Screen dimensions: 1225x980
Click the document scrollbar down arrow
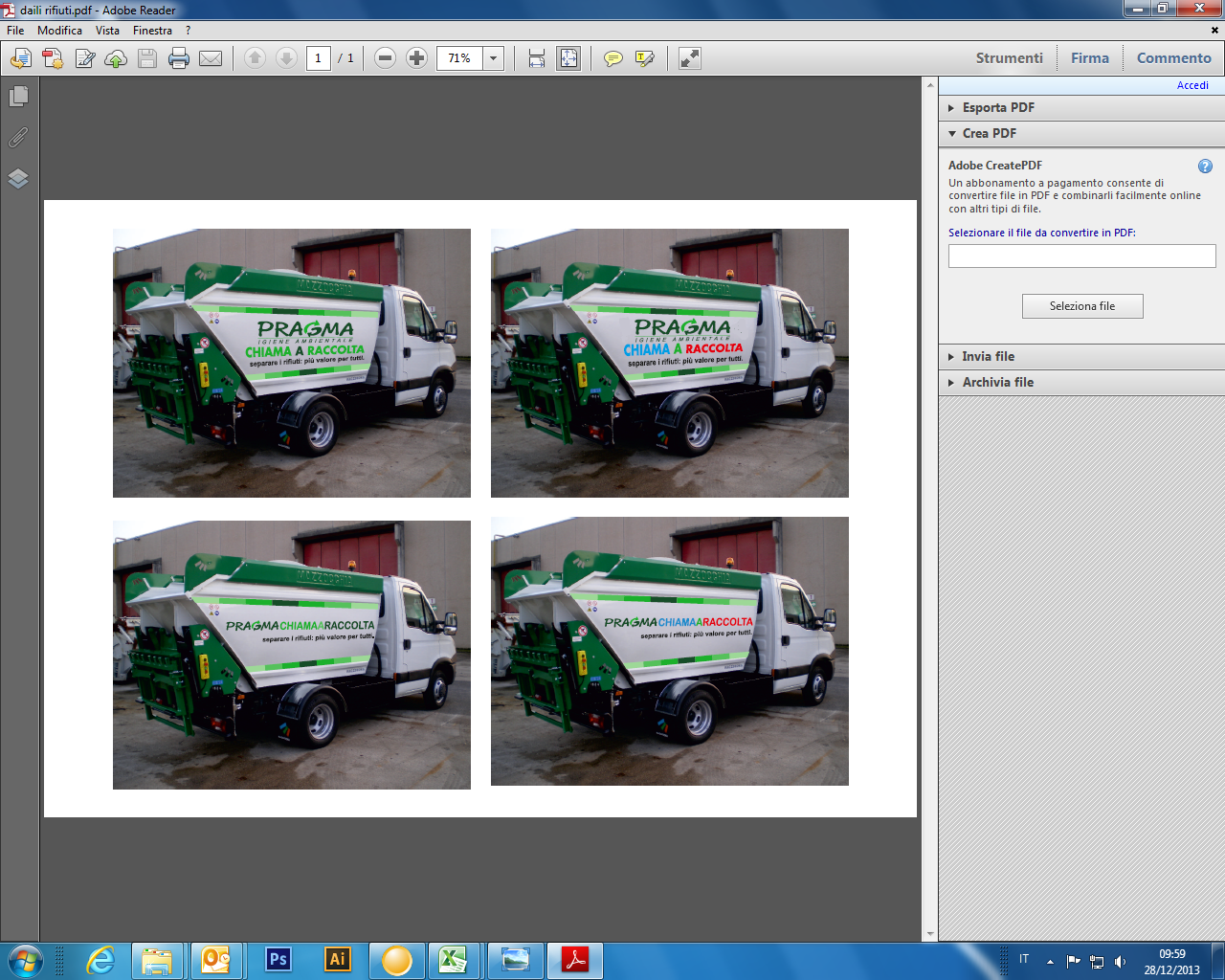[930, 934]
